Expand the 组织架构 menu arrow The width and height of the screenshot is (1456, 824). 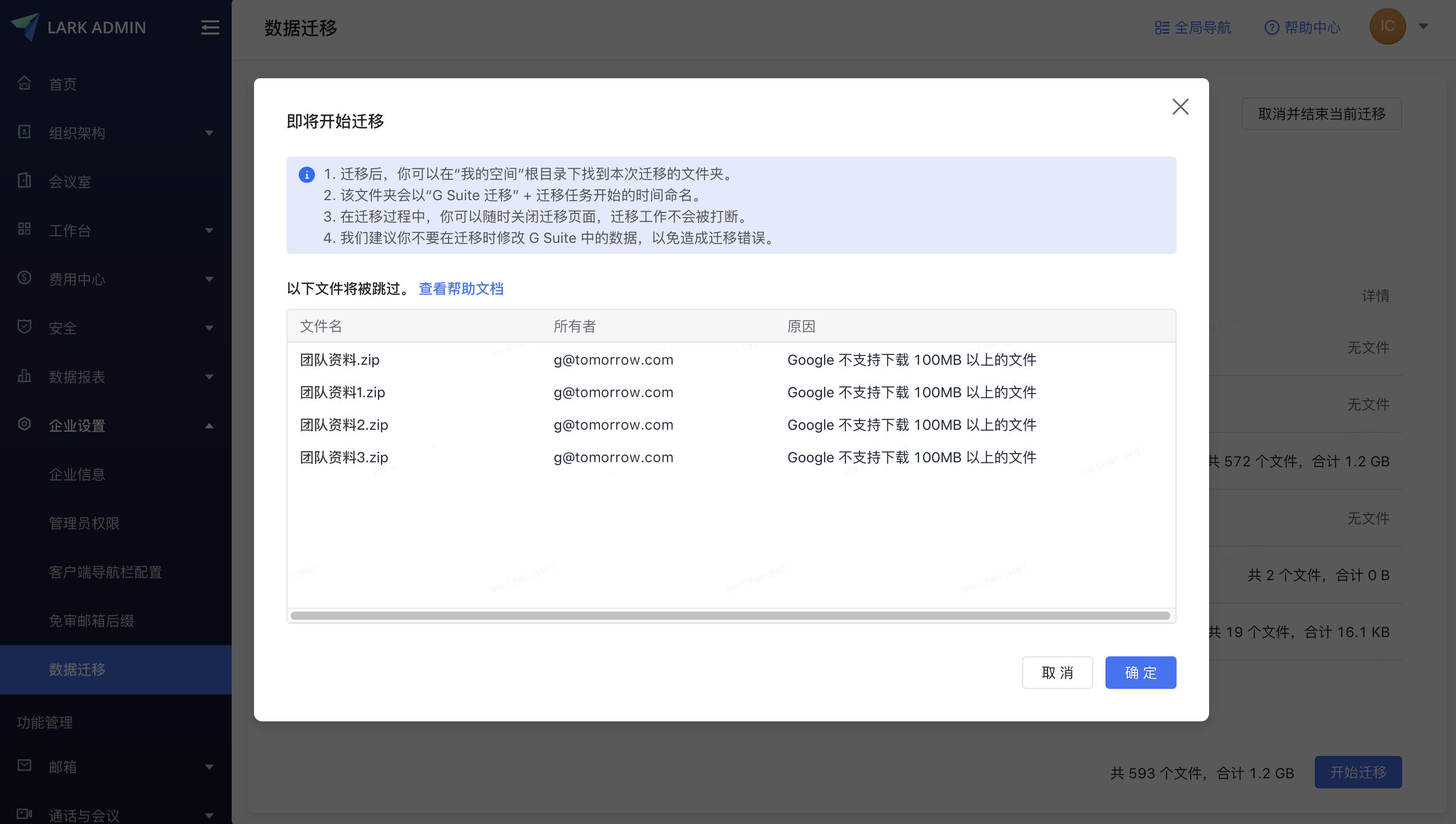[209, 133]
